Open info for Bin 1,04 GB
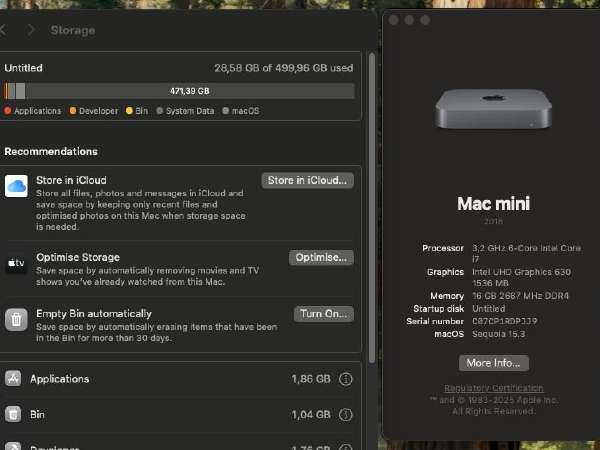This screenshot has height=450, width=600. point(346,415)
